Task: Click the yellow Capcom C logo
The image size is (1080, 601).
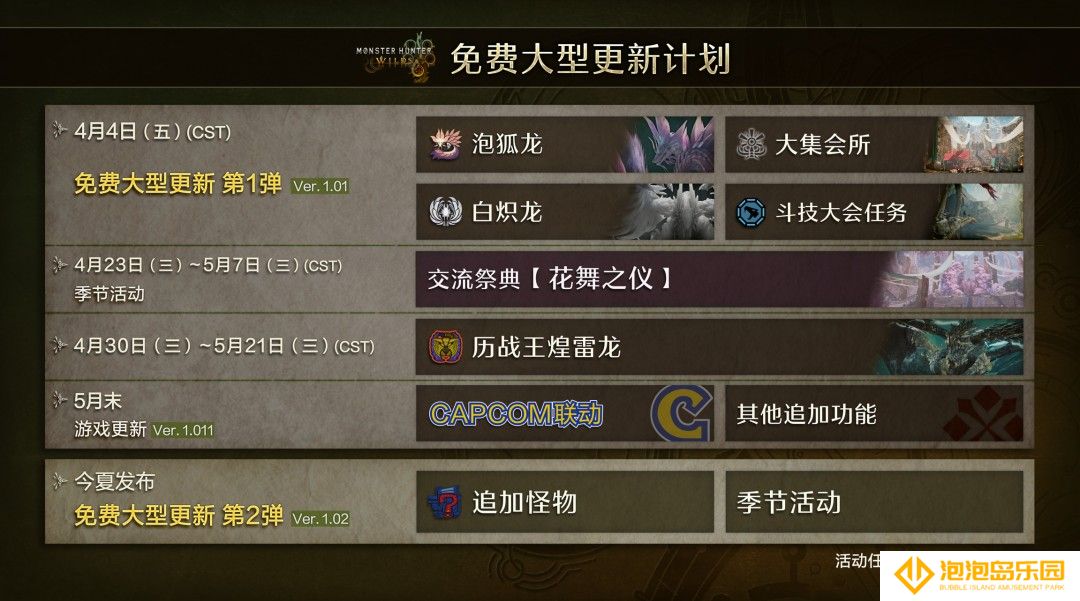Action: pyautogui.click(x=681, y=413)
